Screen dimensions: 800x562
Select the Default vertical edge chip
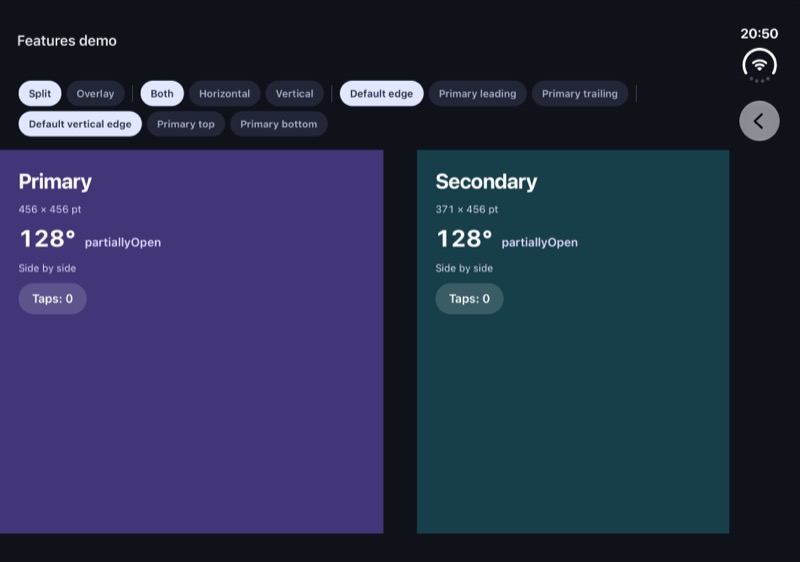pyautogui.click(x=80, y=124)
